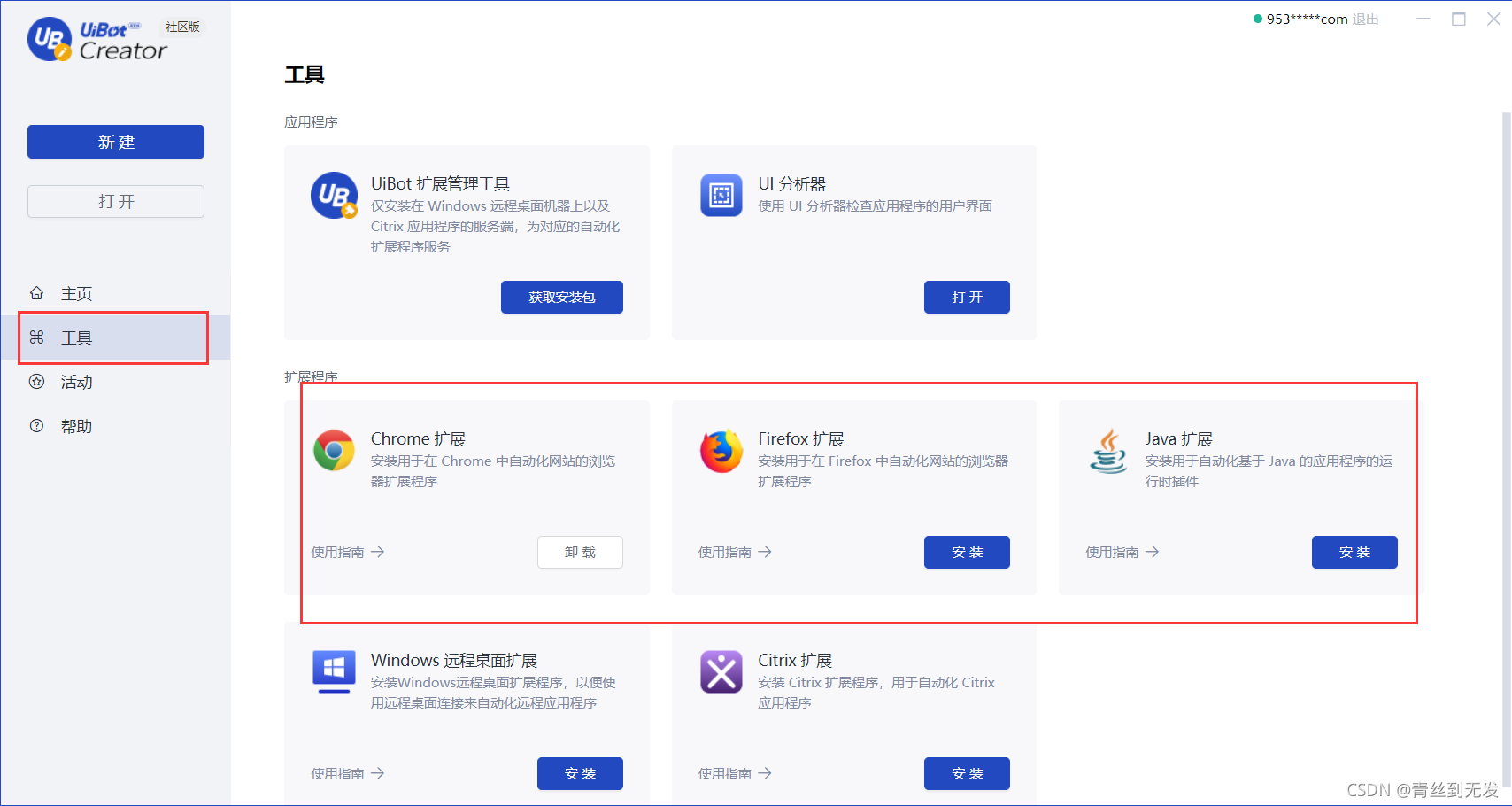Click the Chrome 扩展 title text

tap(418, 438)
